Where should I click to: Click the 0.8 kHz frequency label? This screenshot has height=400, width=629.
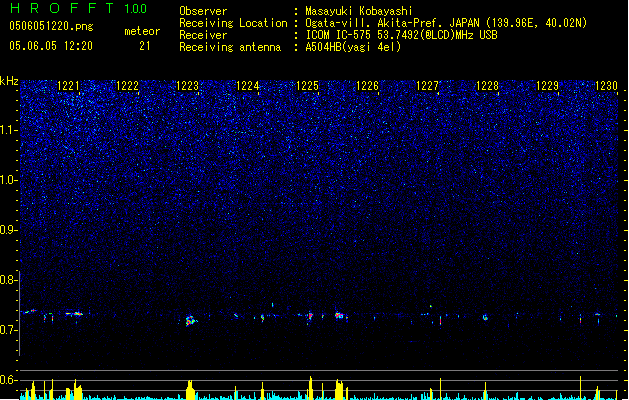[x=9, y=280]
